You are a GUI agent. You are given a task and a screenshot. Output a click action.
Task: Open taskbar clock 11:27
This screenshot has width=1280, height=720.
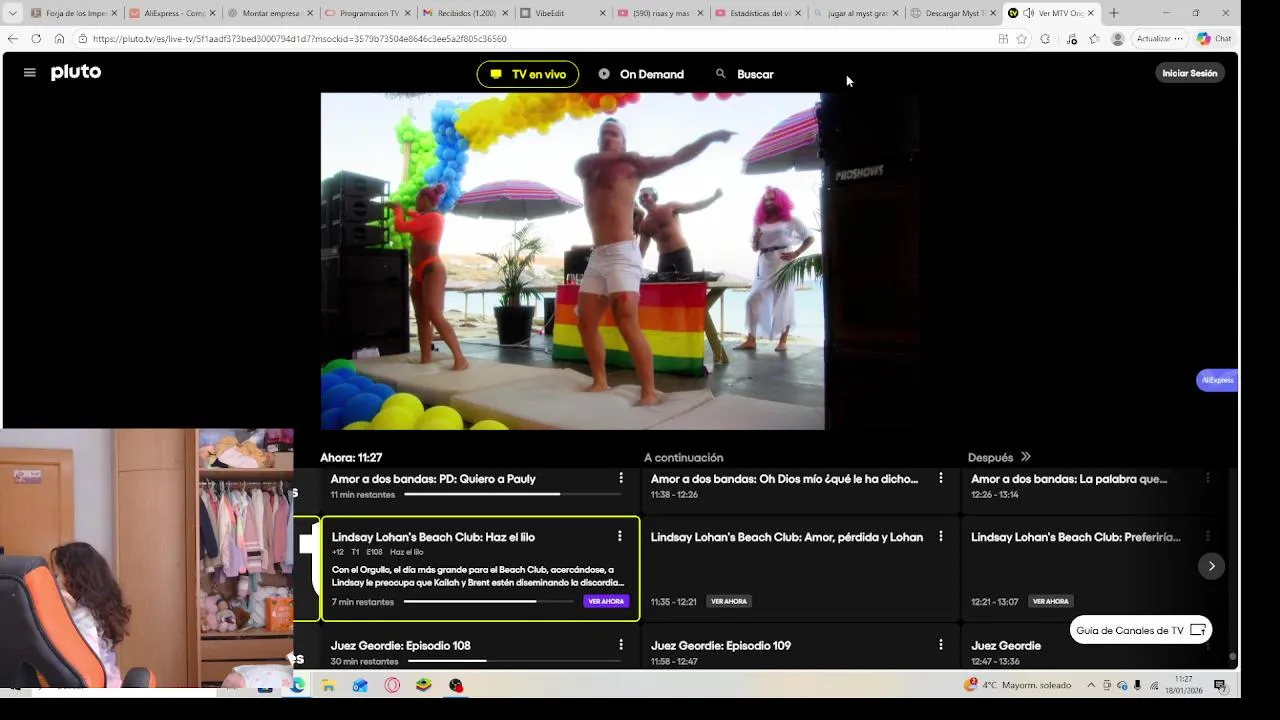pyautogui.click(x=1184, y=685)
